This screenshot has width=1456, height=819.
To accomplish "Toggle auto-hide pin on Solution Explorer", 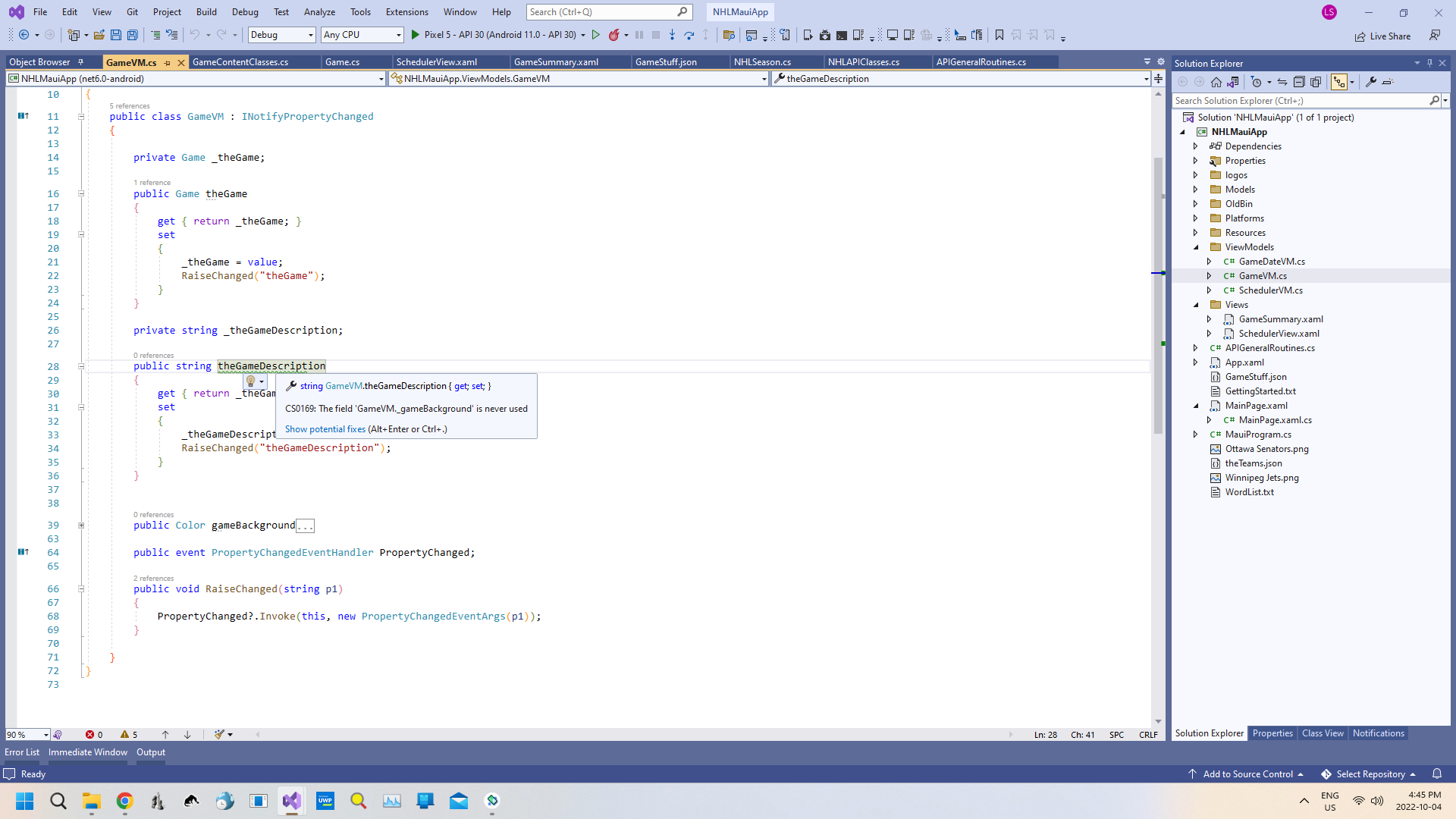I will click(x=1429, y=63).
